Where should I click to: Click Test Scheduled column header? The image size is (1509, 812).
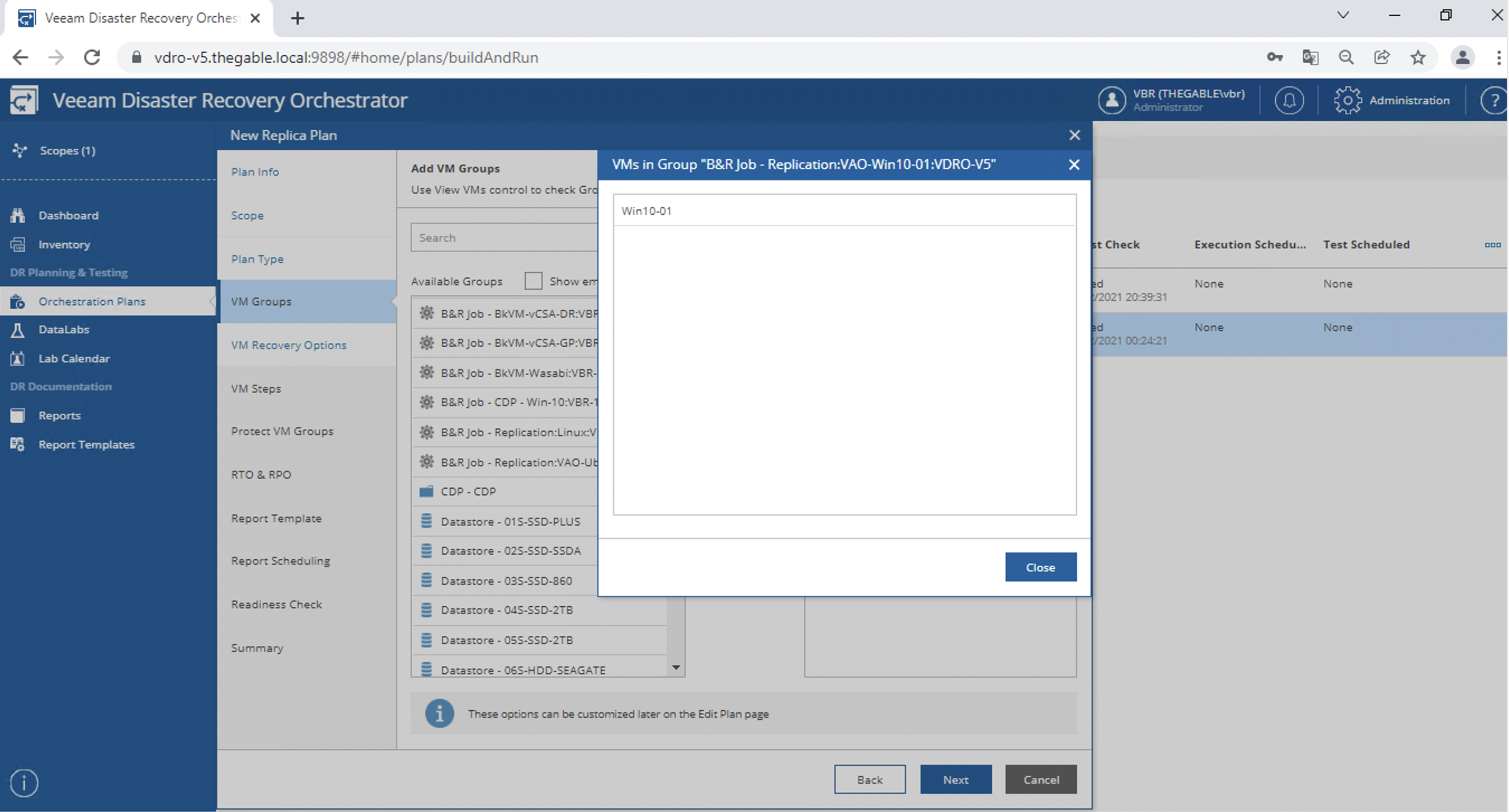coord(1366,245)
